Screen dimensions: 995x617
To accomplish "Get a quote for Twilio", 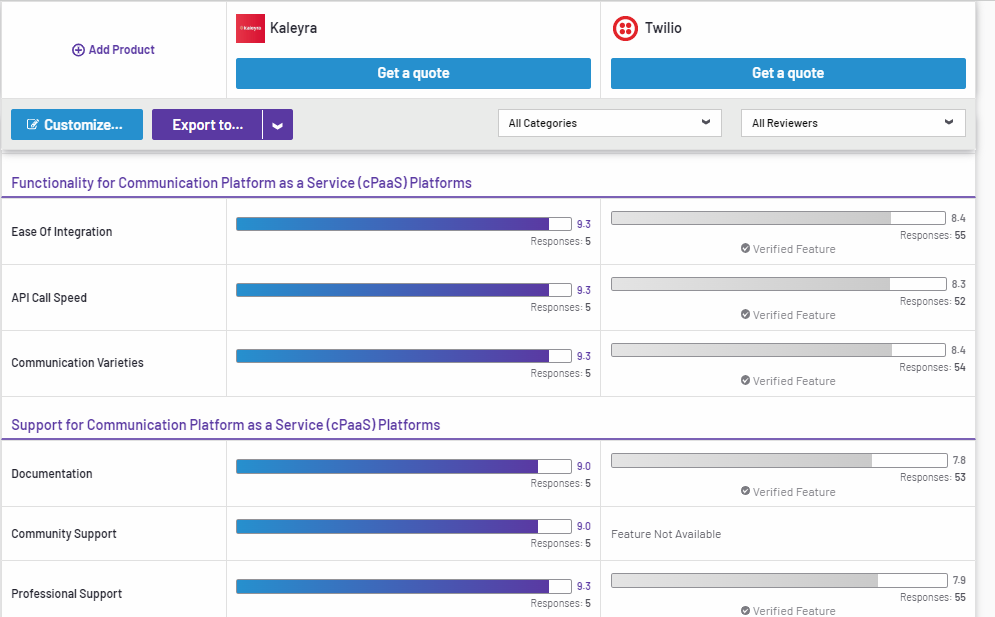I will tap(788, 73).
